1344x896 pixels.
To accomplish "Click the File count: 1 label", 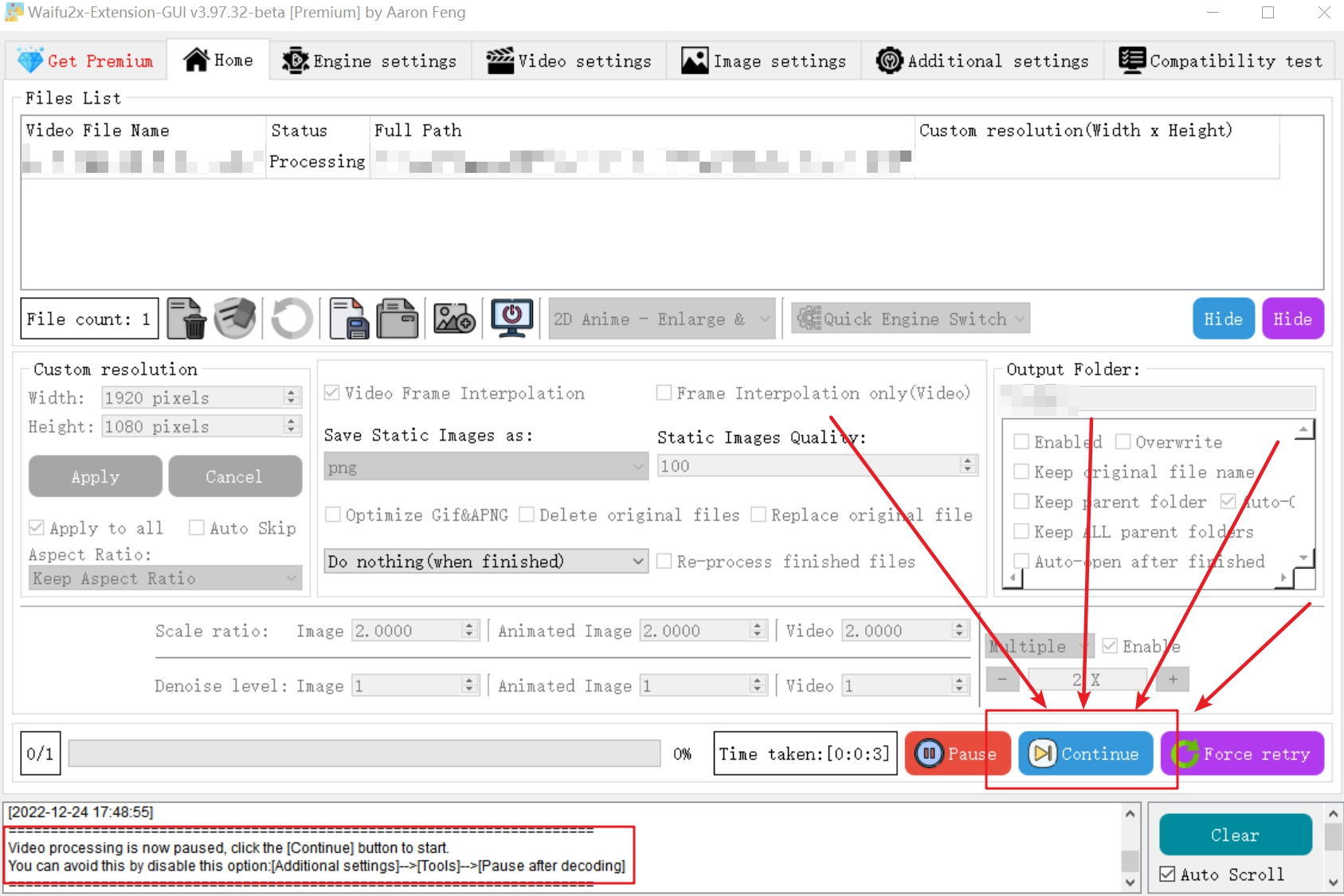I will click(x=89, y=319).
